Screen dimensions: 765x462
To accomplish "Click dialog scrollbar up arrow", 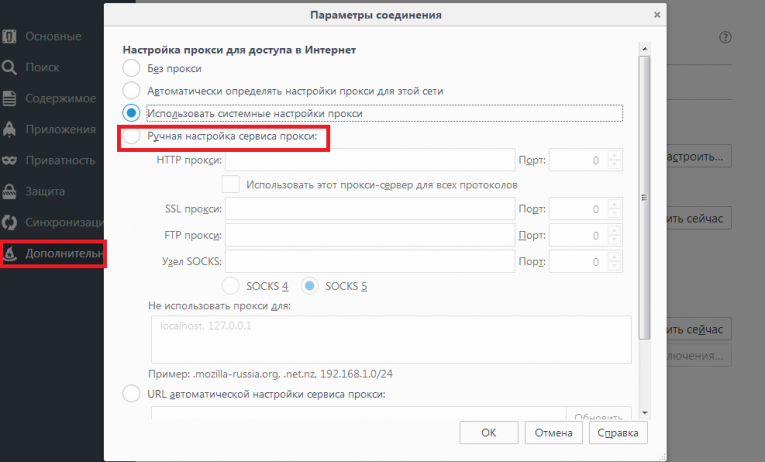I will pyautogui.click(x=644, y=49).
